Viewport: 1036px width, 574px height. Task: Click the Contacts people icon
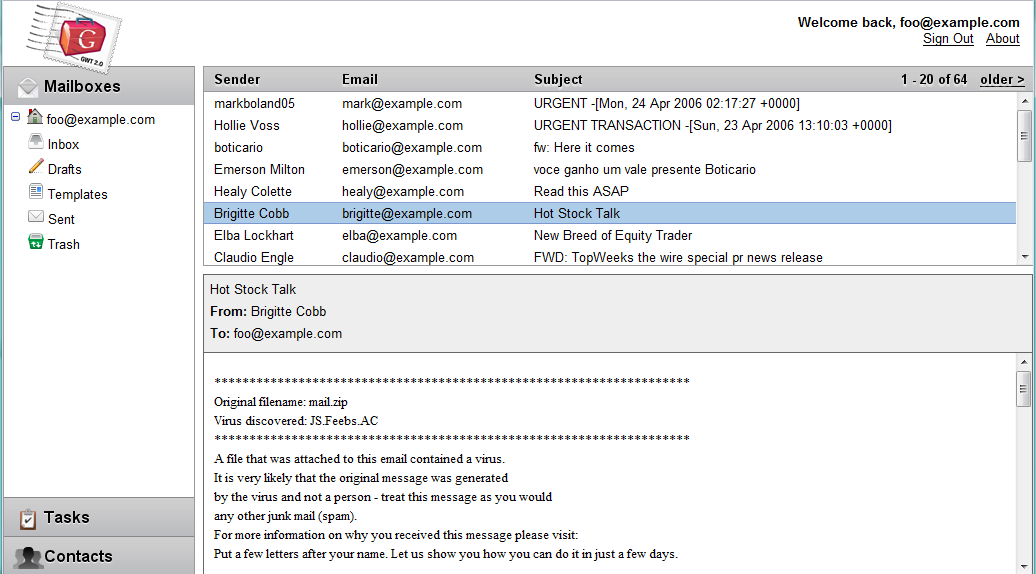28,557
